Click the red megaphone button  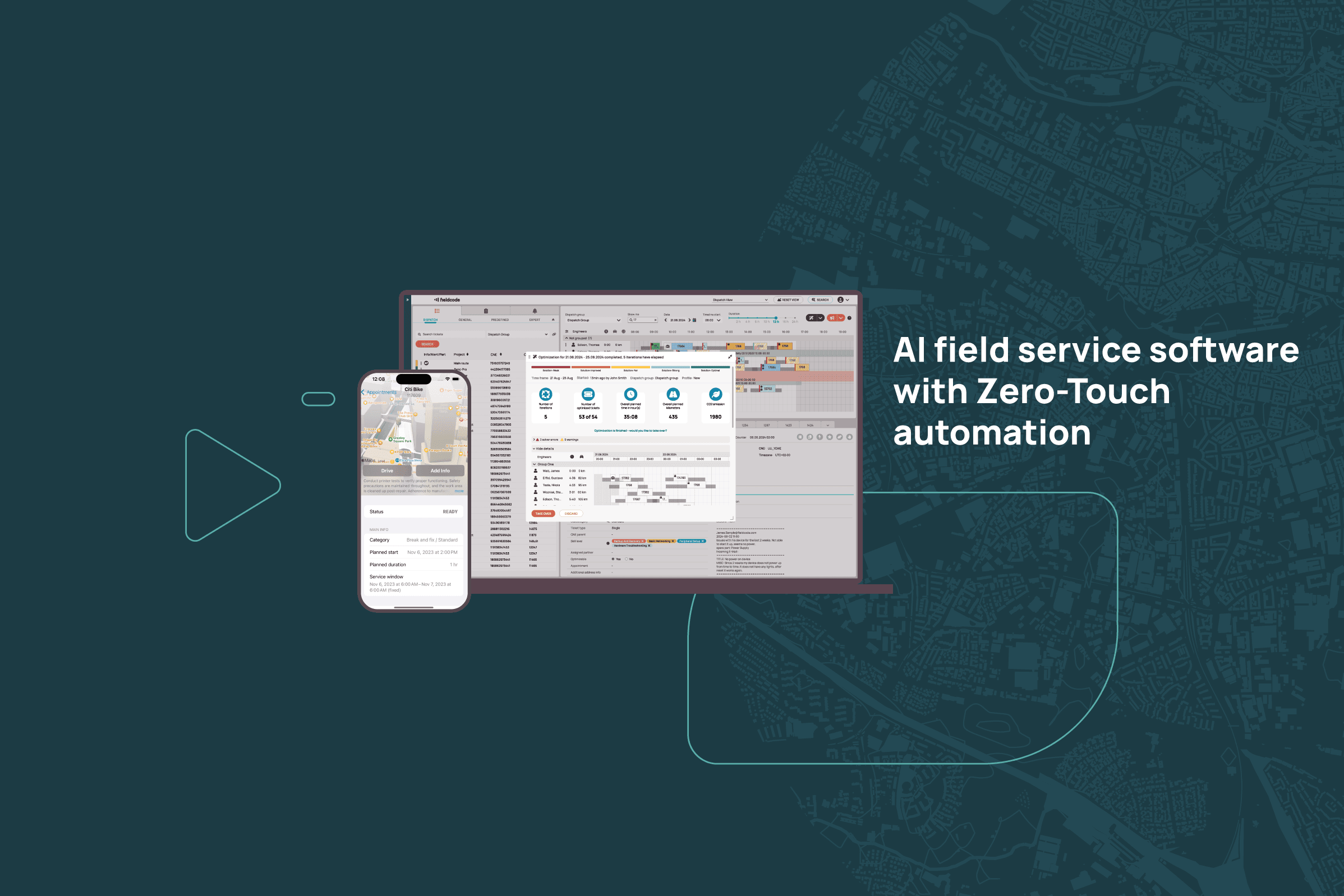tap(832, 318)
